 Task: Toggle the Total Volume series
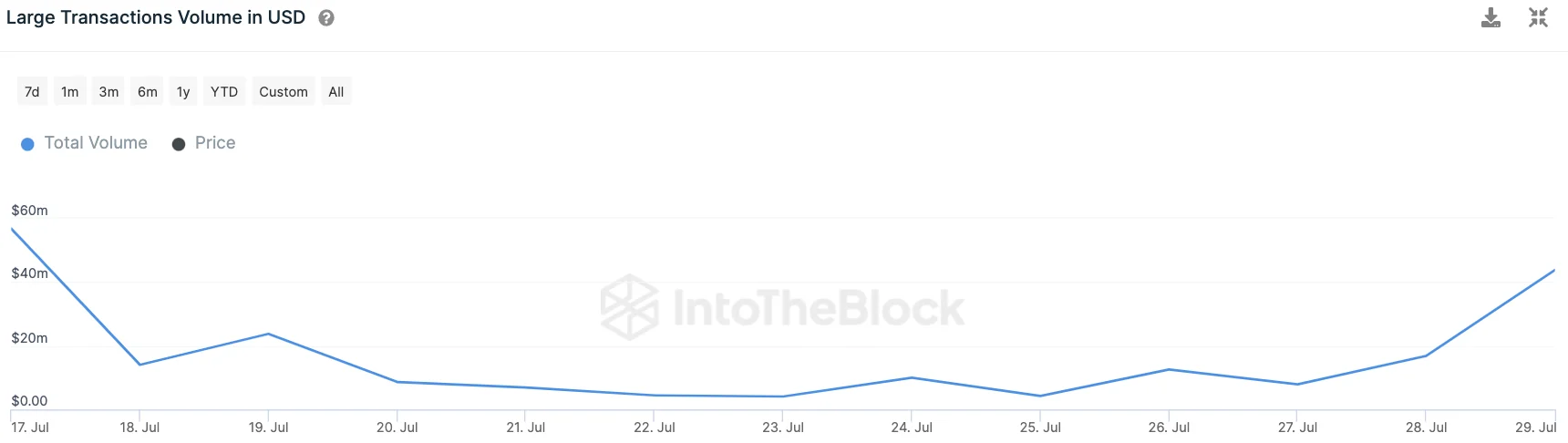pyautogui.click(x=96, y=143)
